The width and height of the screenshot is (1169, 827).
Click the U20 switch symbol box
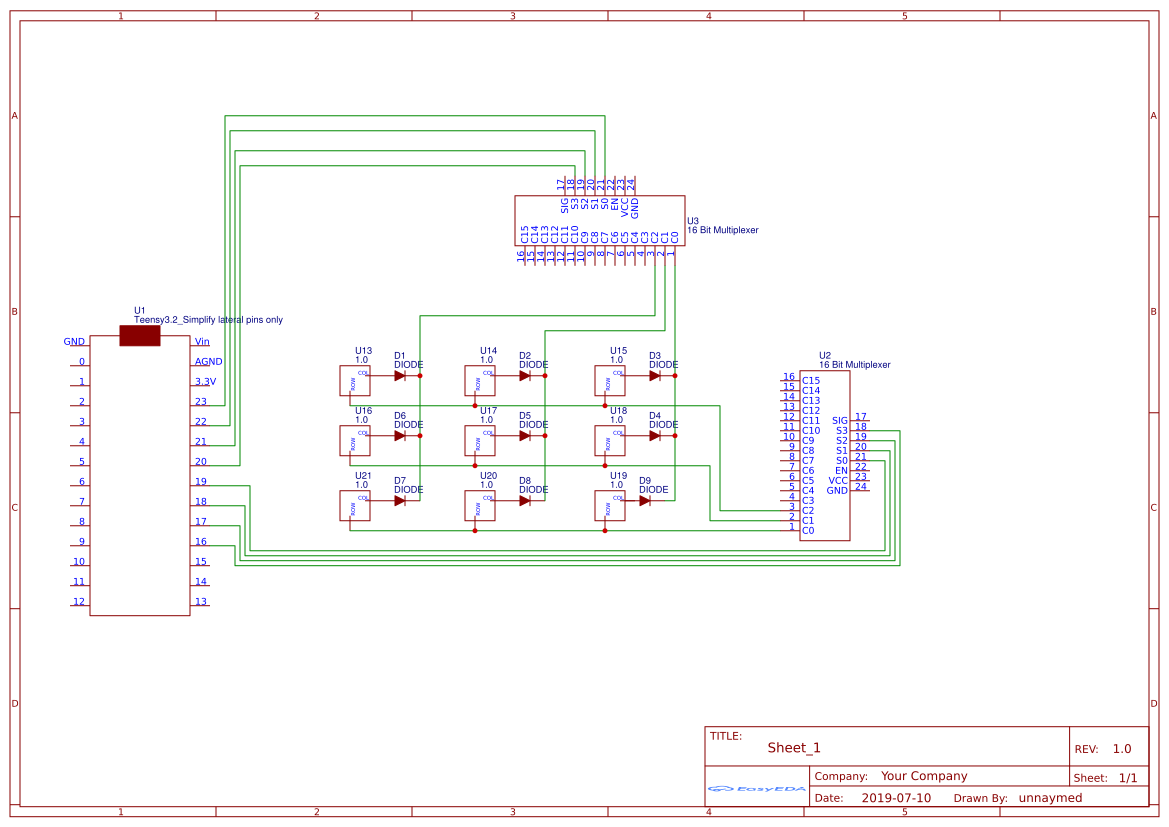coord(480,506)
